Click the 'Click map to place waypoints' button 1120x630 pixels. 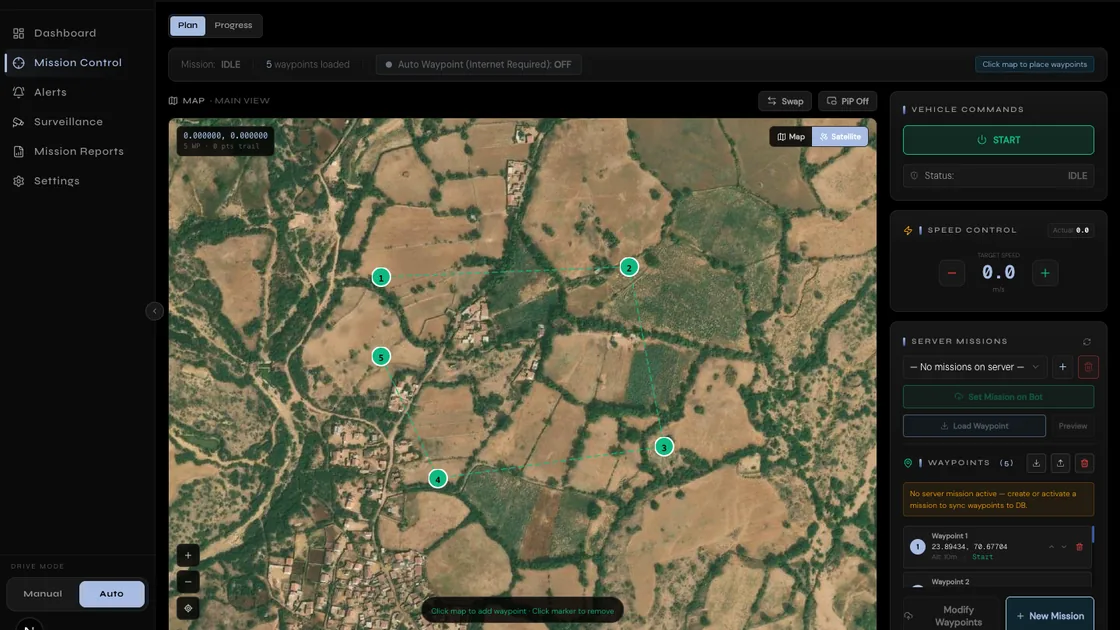coord(1034,64)
